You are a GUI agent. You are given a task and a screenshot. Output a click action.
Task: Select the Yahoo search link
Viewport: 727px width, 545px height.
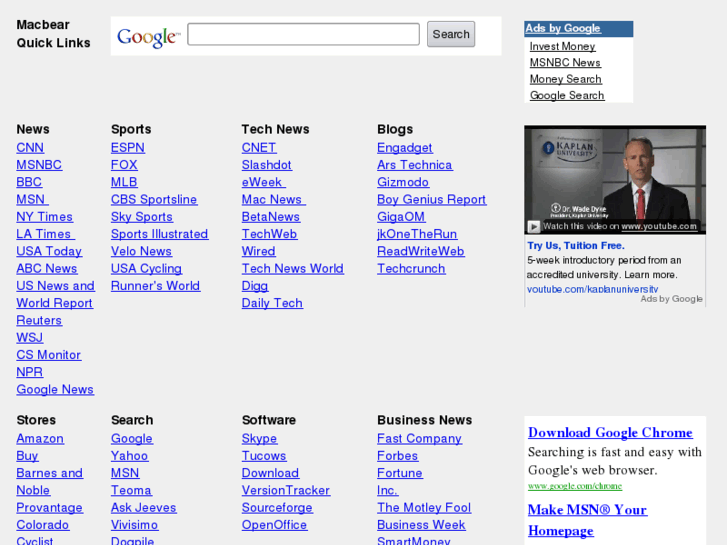[x=129, y=456]
